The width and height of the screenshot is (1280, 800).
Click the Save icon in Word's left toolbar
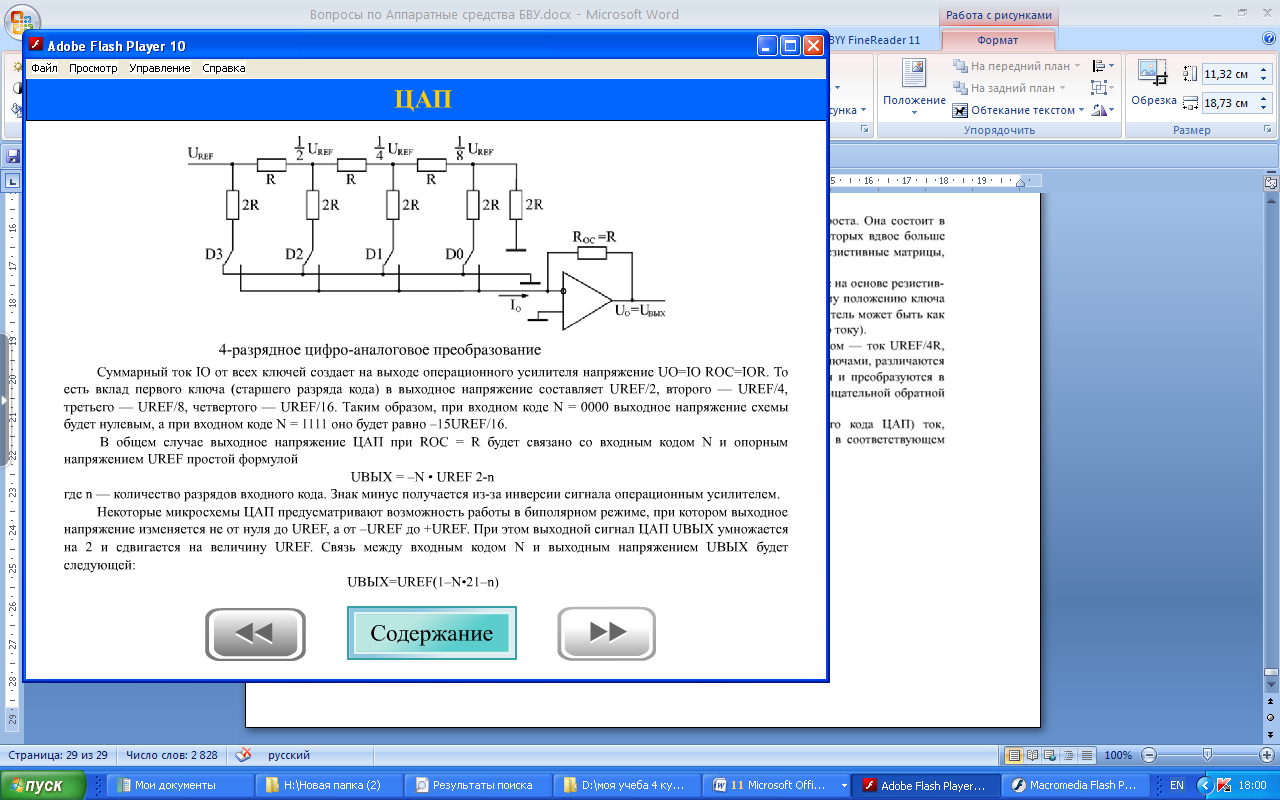point(14,156)
